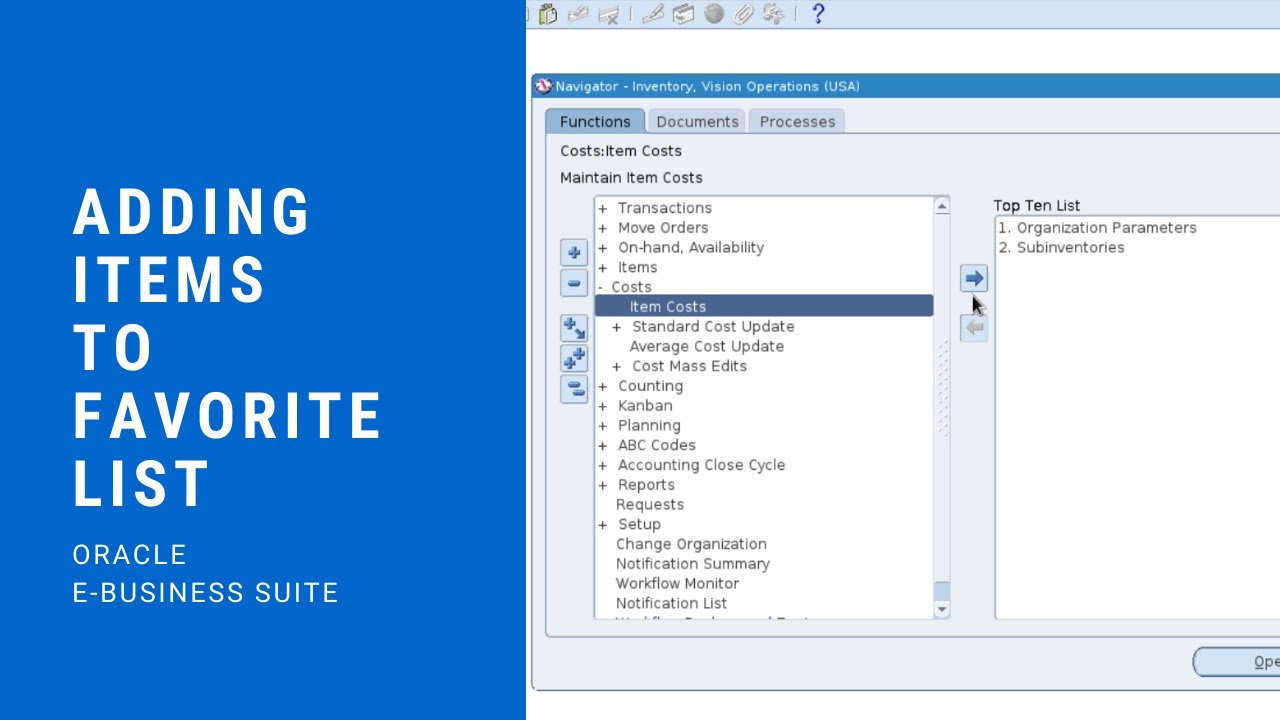Image resolution: width=1280 pixels, height=720 pixels.
Task: Add Item Costs using right arrow button
Action: point(974,278)
